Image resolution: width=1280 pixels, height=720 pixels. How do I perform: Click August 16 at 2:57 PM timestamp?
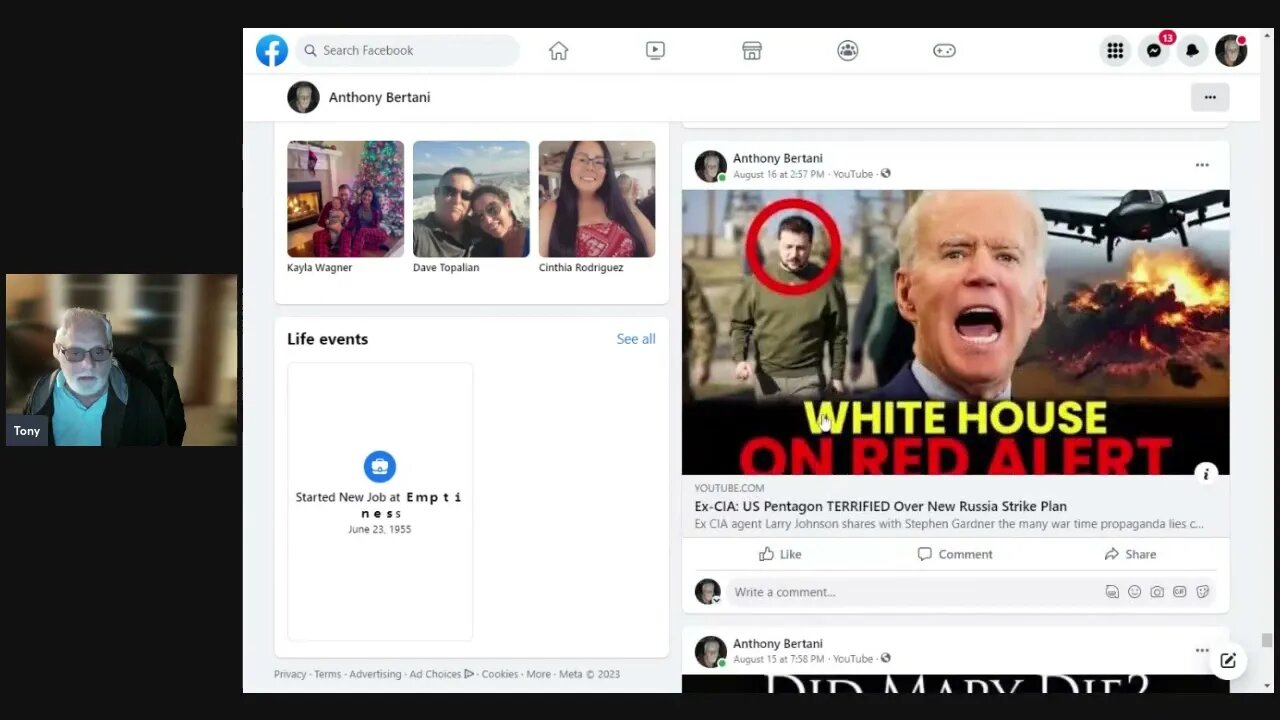coord(779,174)
